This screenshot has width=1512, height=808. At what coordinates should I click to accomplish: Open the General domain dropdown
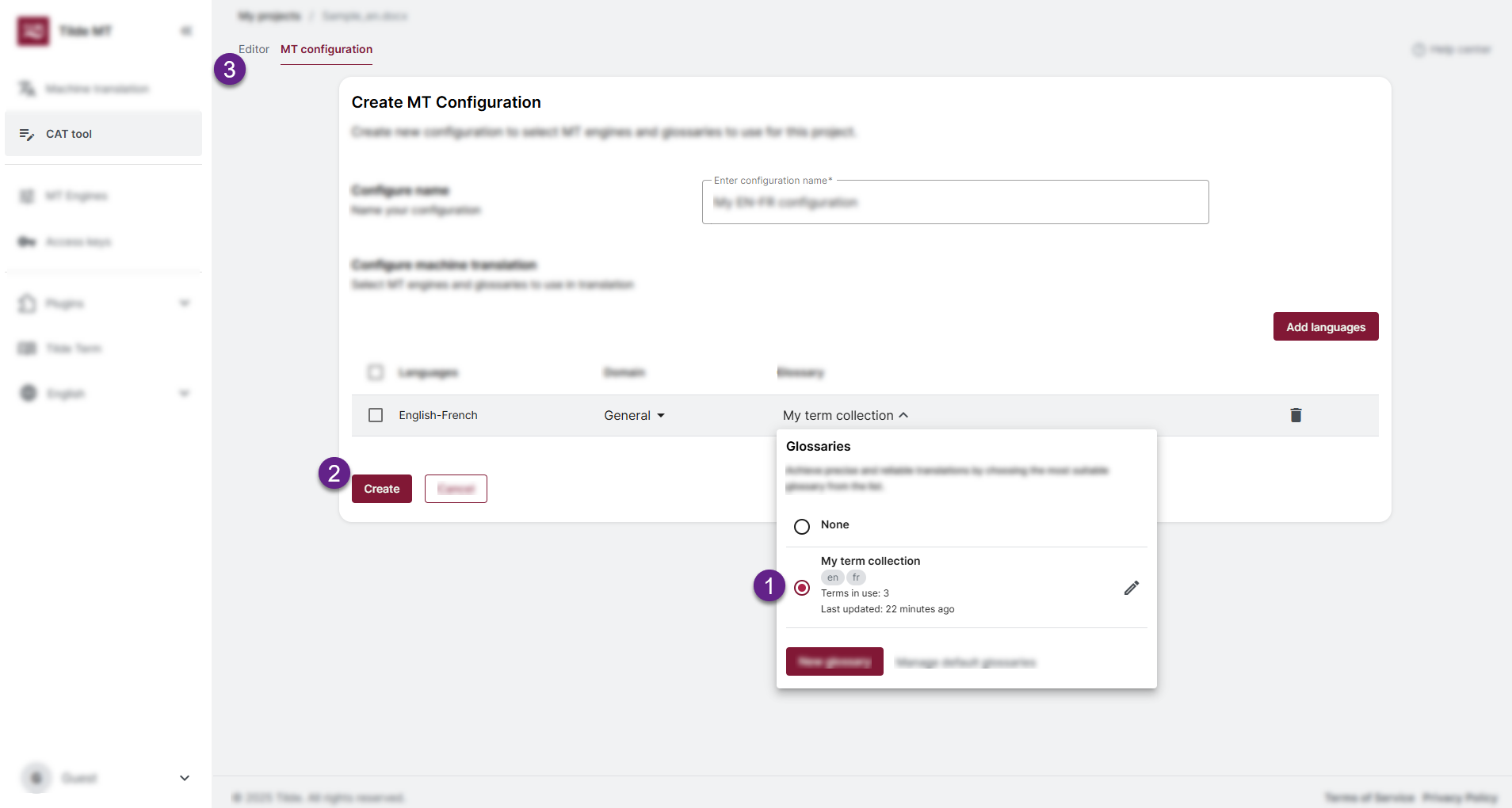pyautogui.click(x=632, y=415)
